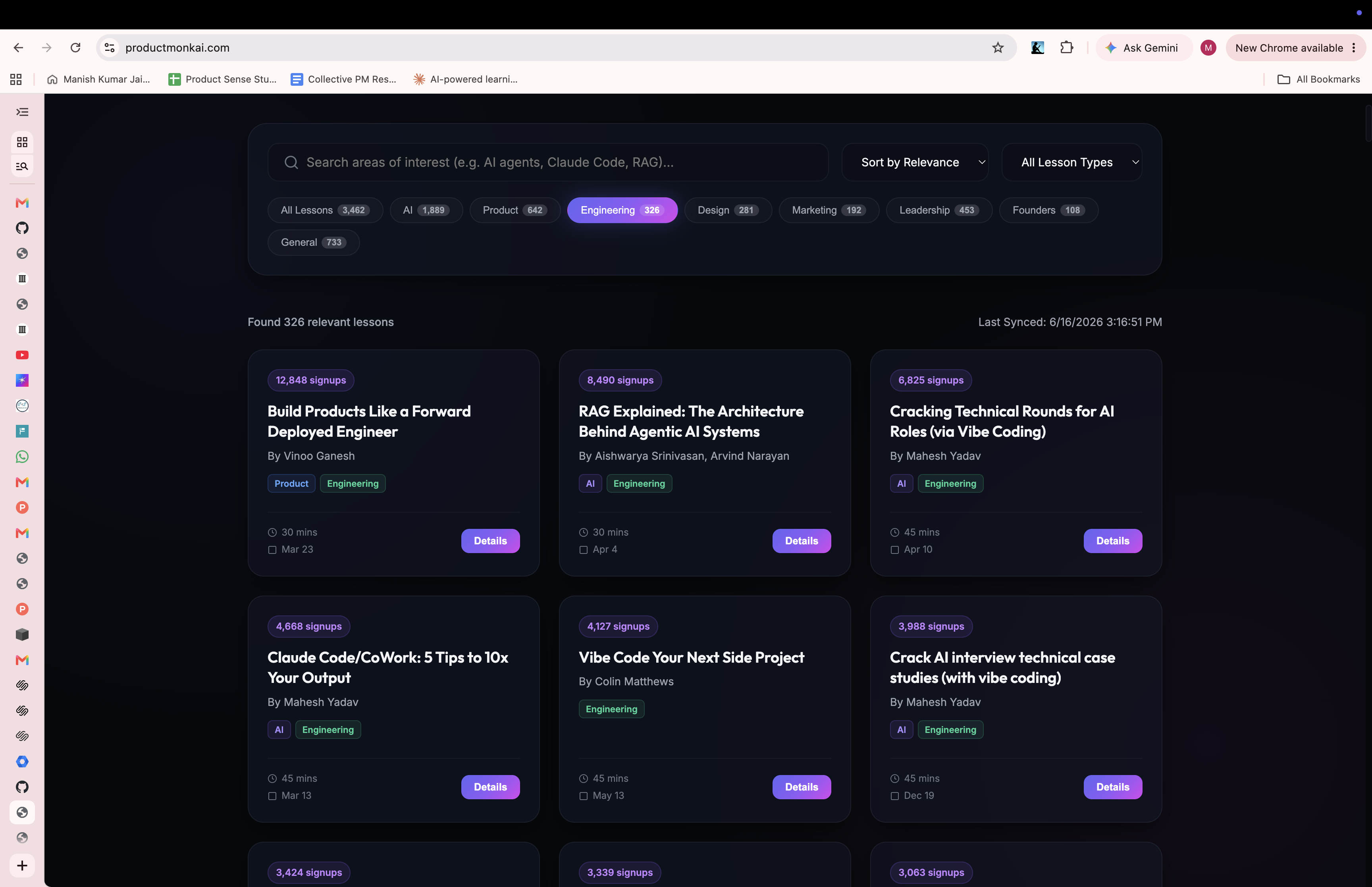The height and width of the screenshot is (887, 1372).
Task: Open the Product Sense Stu... bookmark
Action: [222, 79]
